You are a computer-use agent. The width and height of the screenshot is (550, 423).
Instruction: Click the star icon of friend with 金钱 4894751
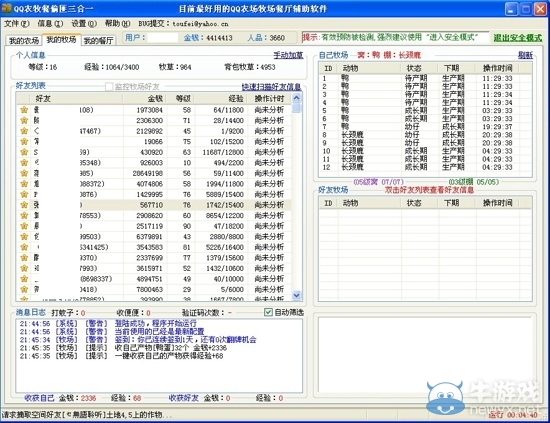(24, 278)
